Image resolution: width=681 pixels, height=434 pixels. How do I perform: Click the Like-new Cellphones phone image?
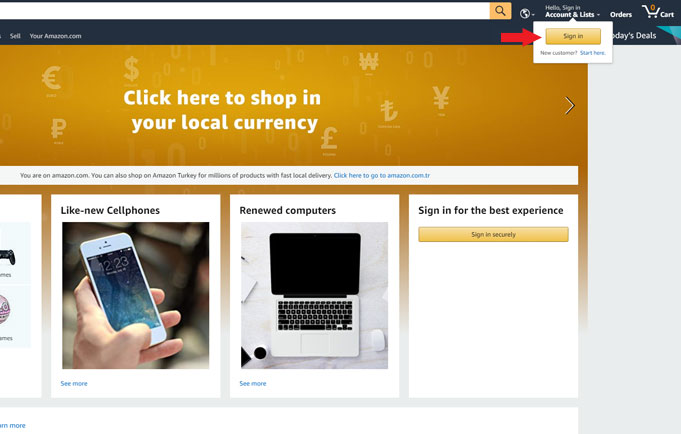136,295
